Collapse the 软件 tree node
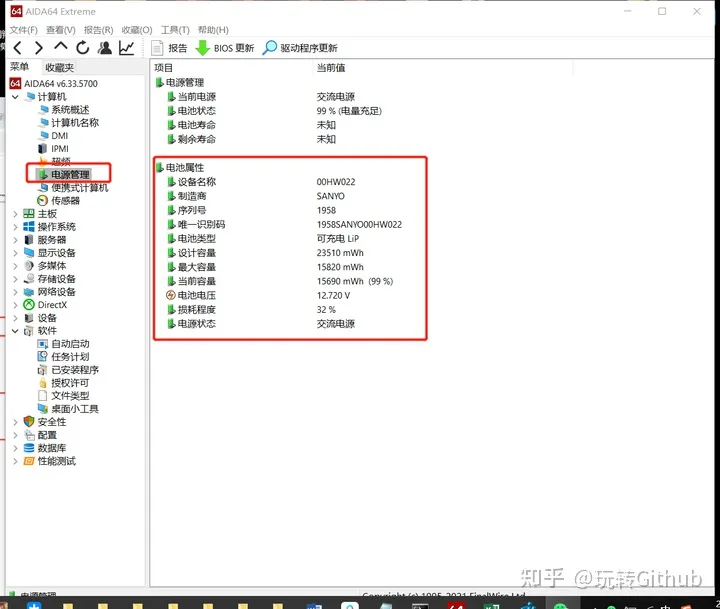 coord(15,331)
